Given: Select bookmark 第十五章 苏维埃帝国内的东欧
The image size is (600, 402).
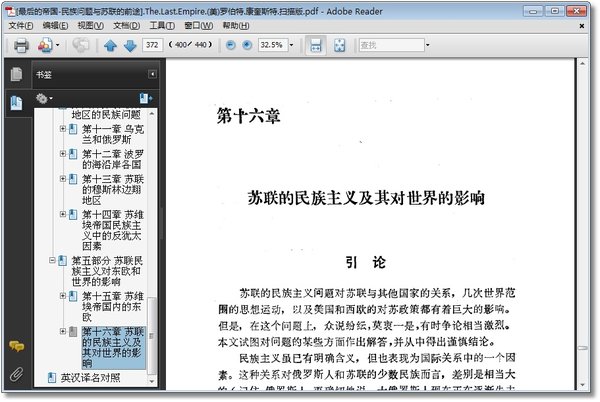Looking at the screenshot, I should [x=113, y=307].
